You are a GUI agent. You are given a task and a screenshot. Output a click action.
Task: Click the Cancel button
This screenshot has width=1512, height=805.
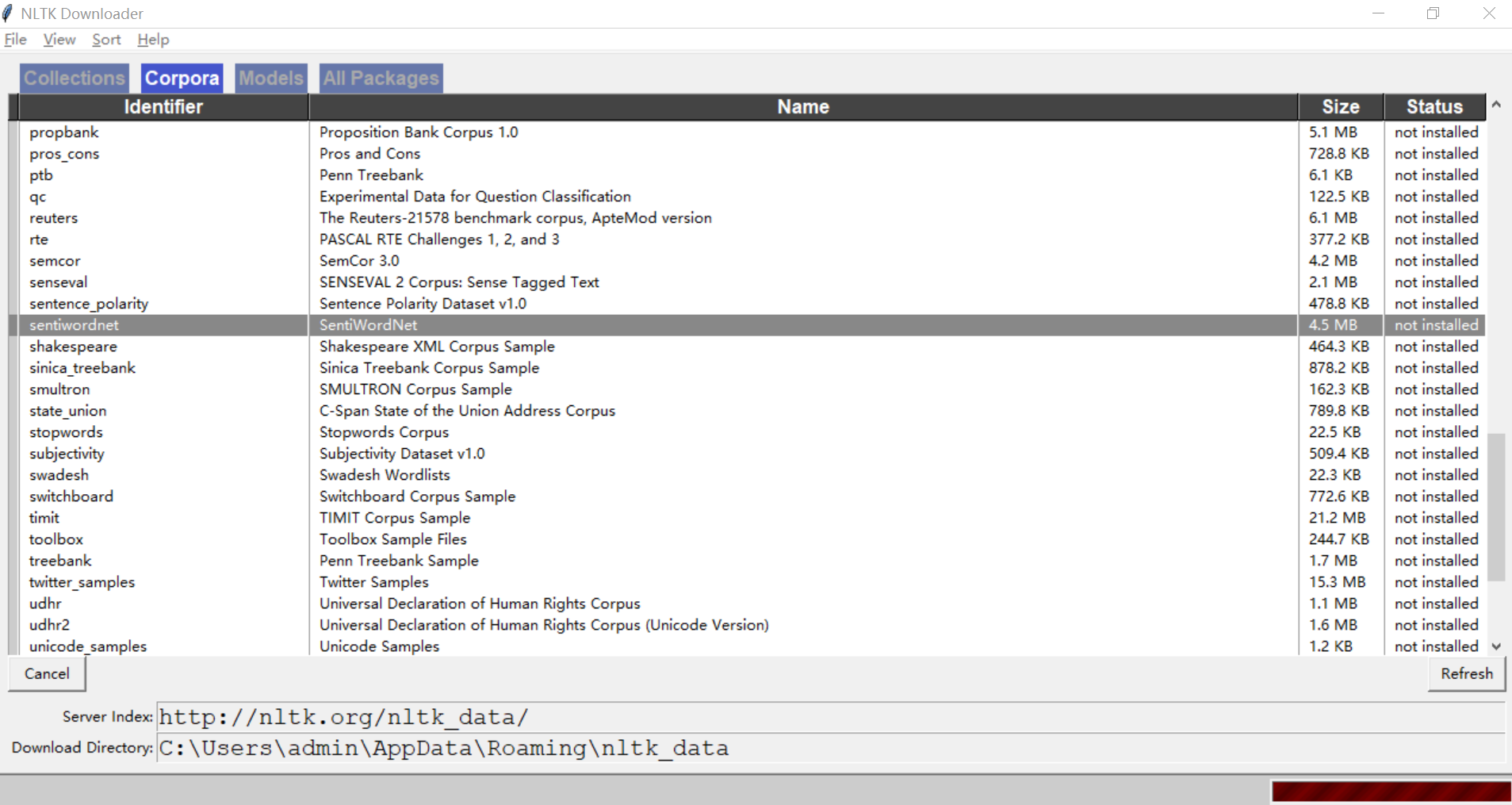coord(47,673)
